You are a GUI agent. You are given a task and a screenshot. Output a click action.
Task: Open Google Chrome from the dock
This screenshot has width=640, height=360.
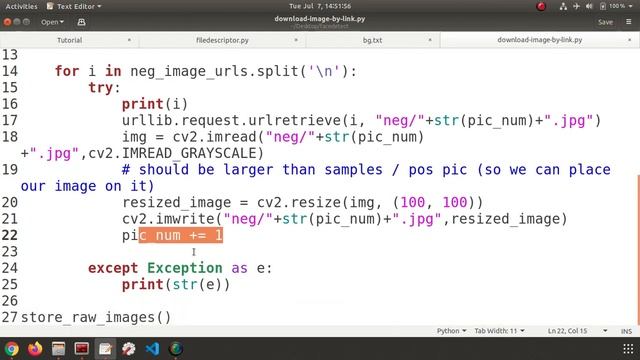11,349
